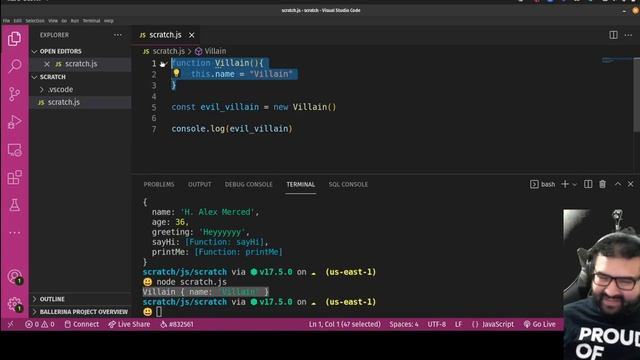Click the editor minimap preview
The image size is (640, 360).
pyautogui.click(x=616, y=61)
